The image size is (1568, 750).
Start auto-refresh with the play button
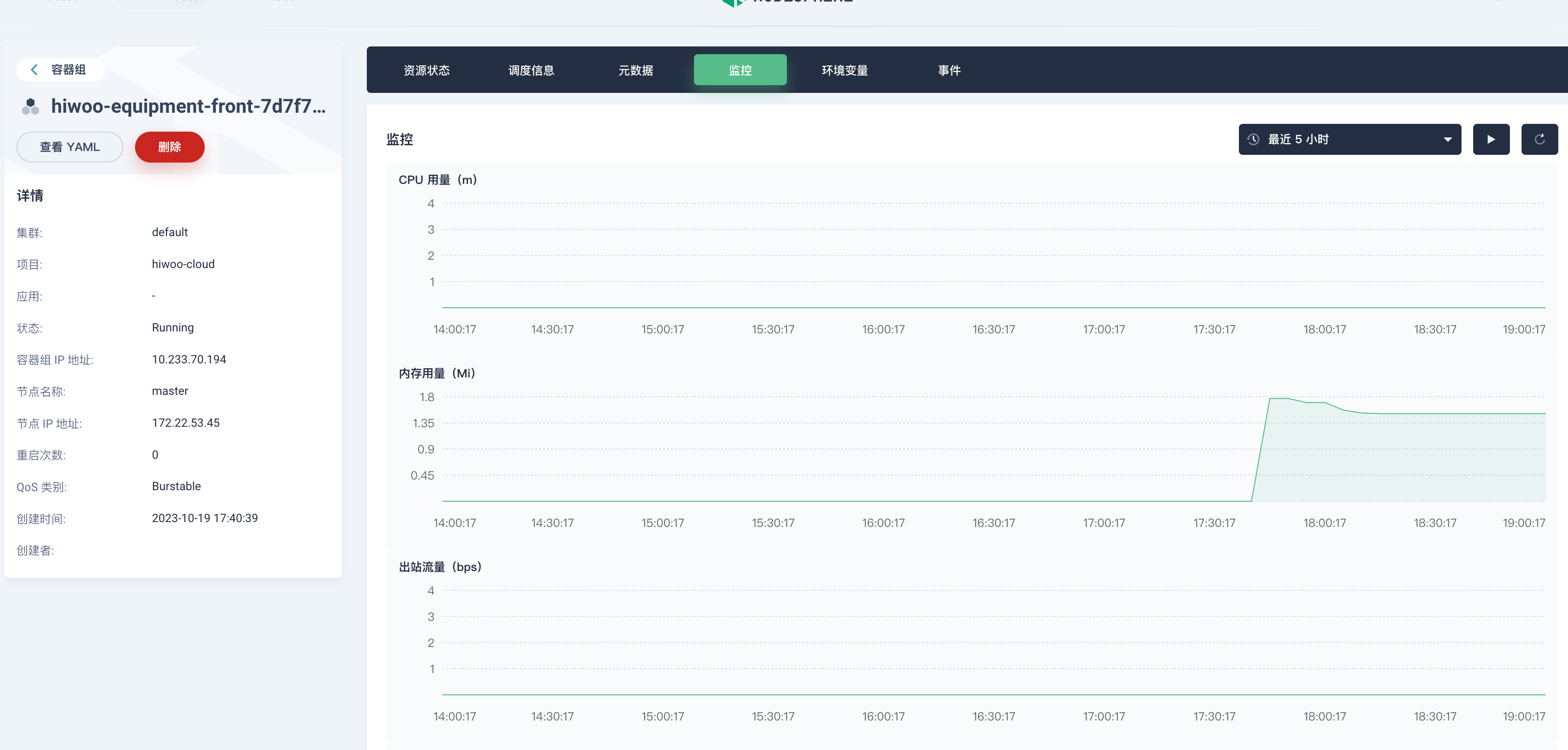coord(1491,139)
